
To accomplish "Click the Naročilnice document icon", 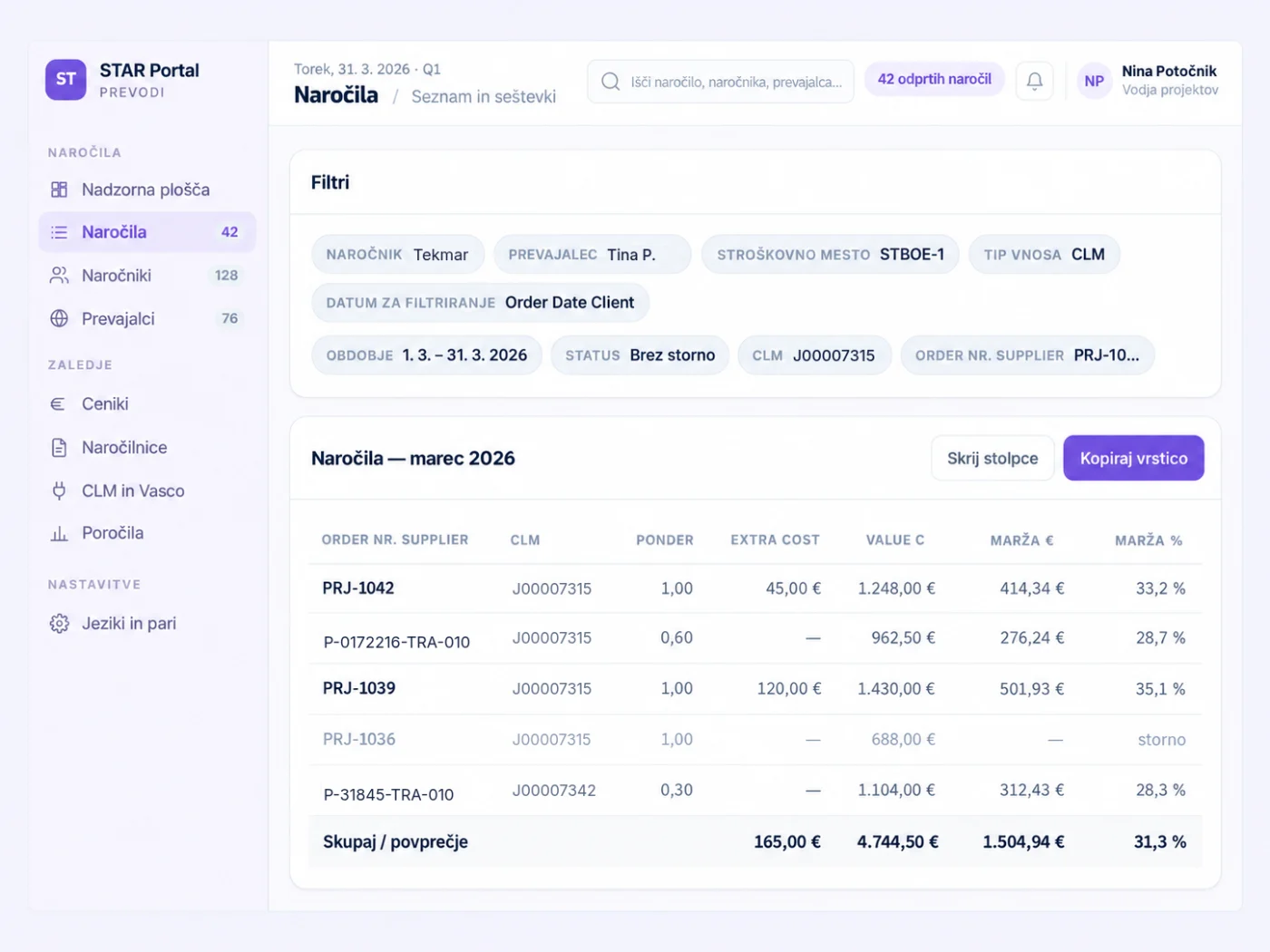I will 59,447.
